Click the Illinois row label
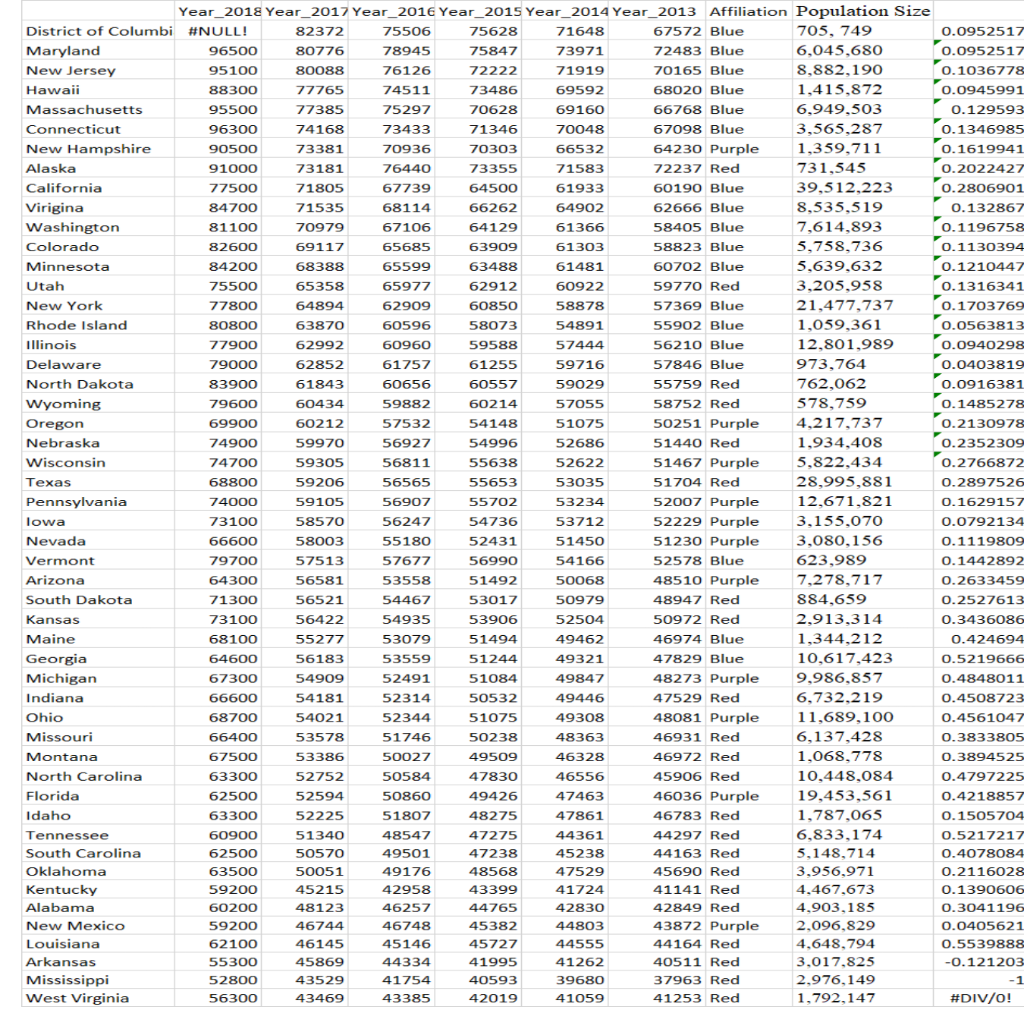1024x1013 pixels. pos(98,344)
